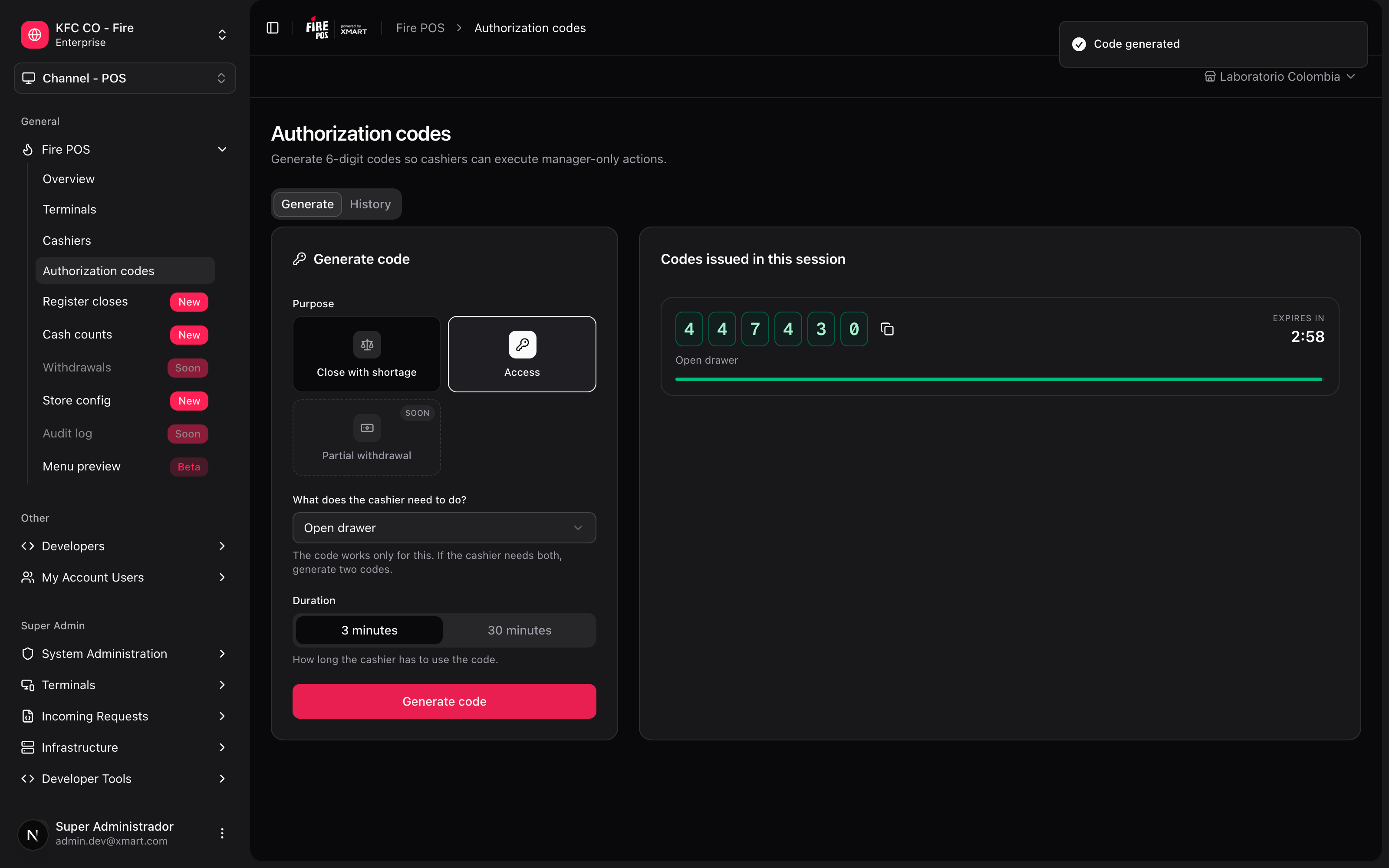Choose 30 minutes duration
Image resolution: width=1389 pixels, height=868 pixels.
coord(520,630)
